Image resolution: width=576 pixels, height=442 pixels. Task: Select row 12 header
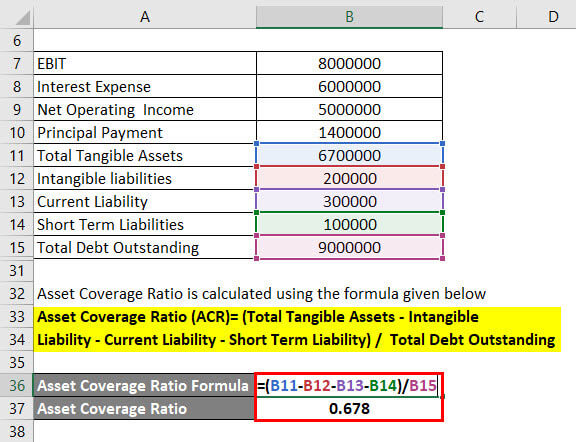17,179
